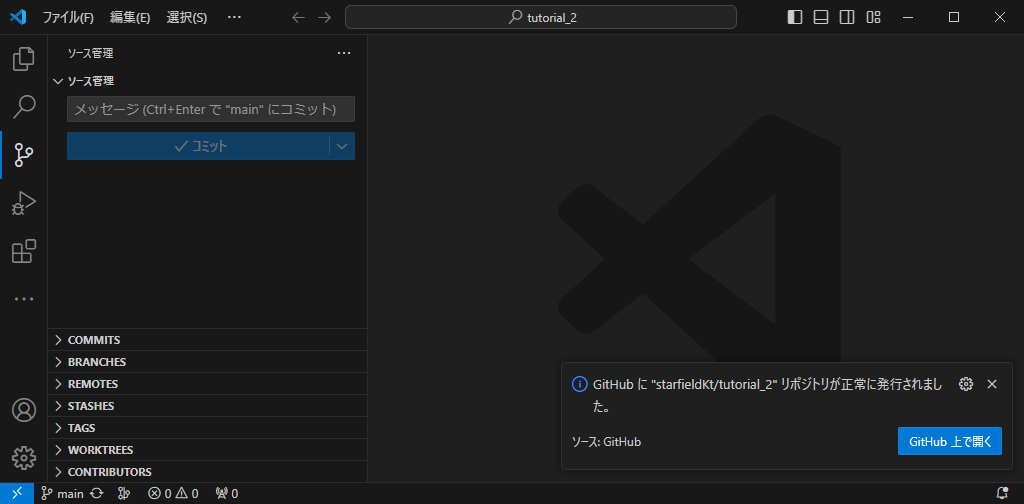
Task: Open the 選択(S) menu
Action: coord(187,18)
